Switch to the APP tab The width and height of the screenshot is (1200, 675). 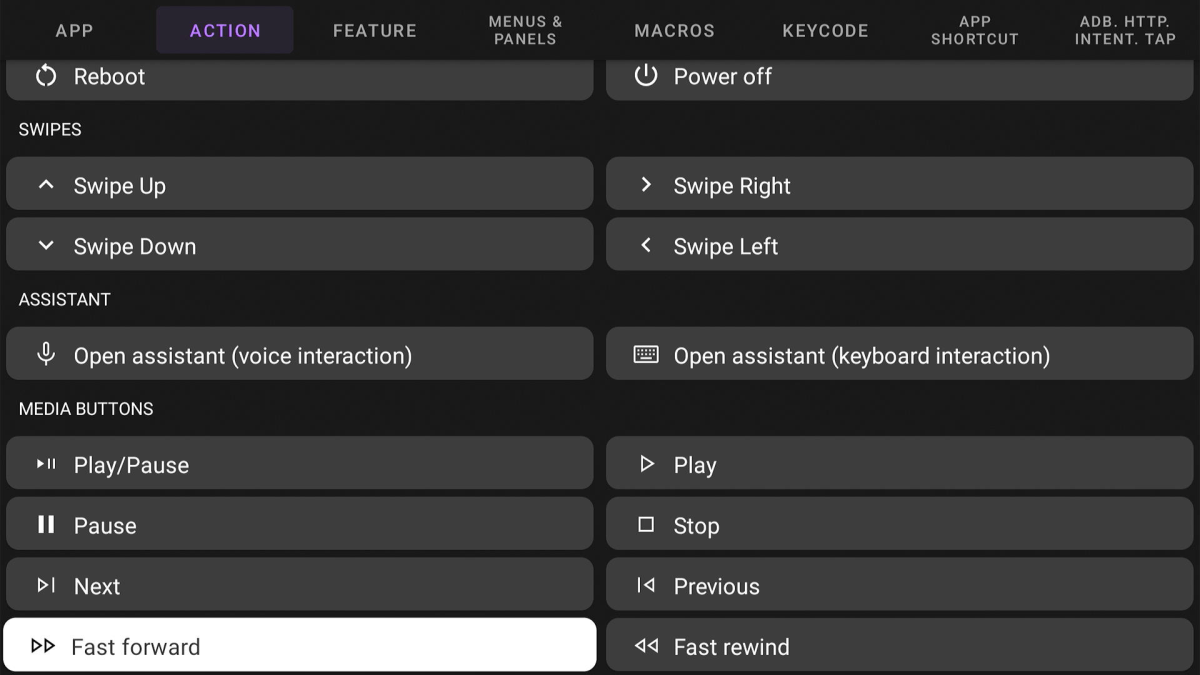tap(74, 30)
